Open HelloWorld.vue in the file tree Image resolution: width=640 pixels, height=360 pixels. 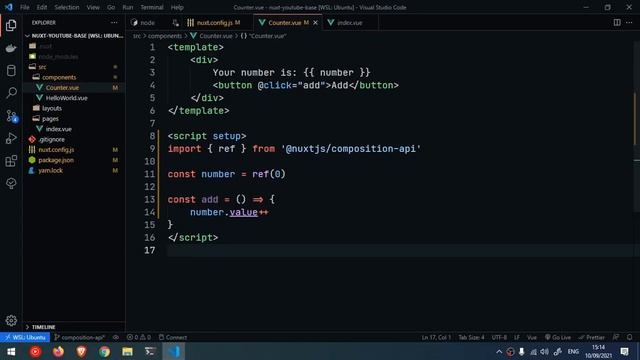point(74,98)
